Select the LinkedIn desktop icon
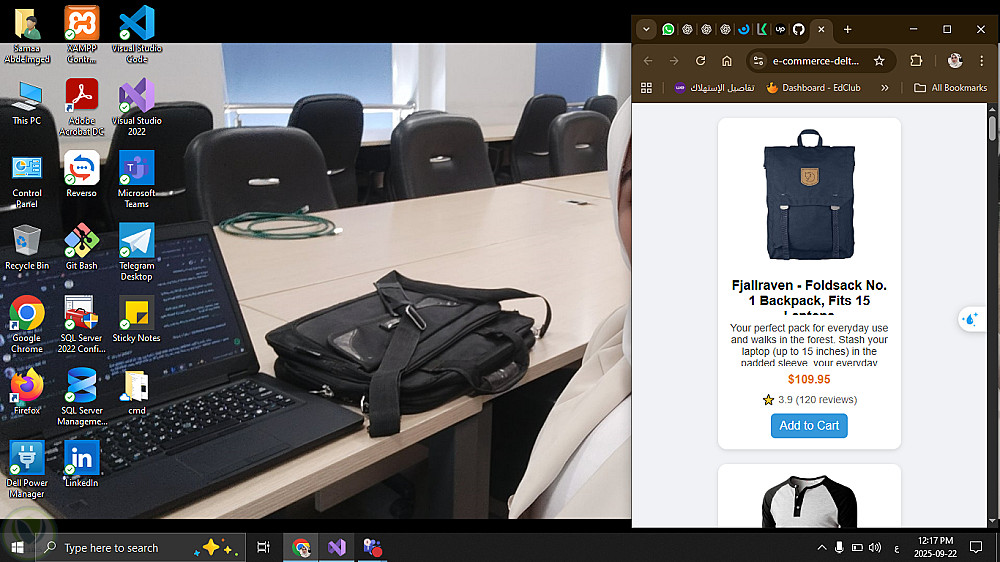1000x562 pixels. pos(82,464)
